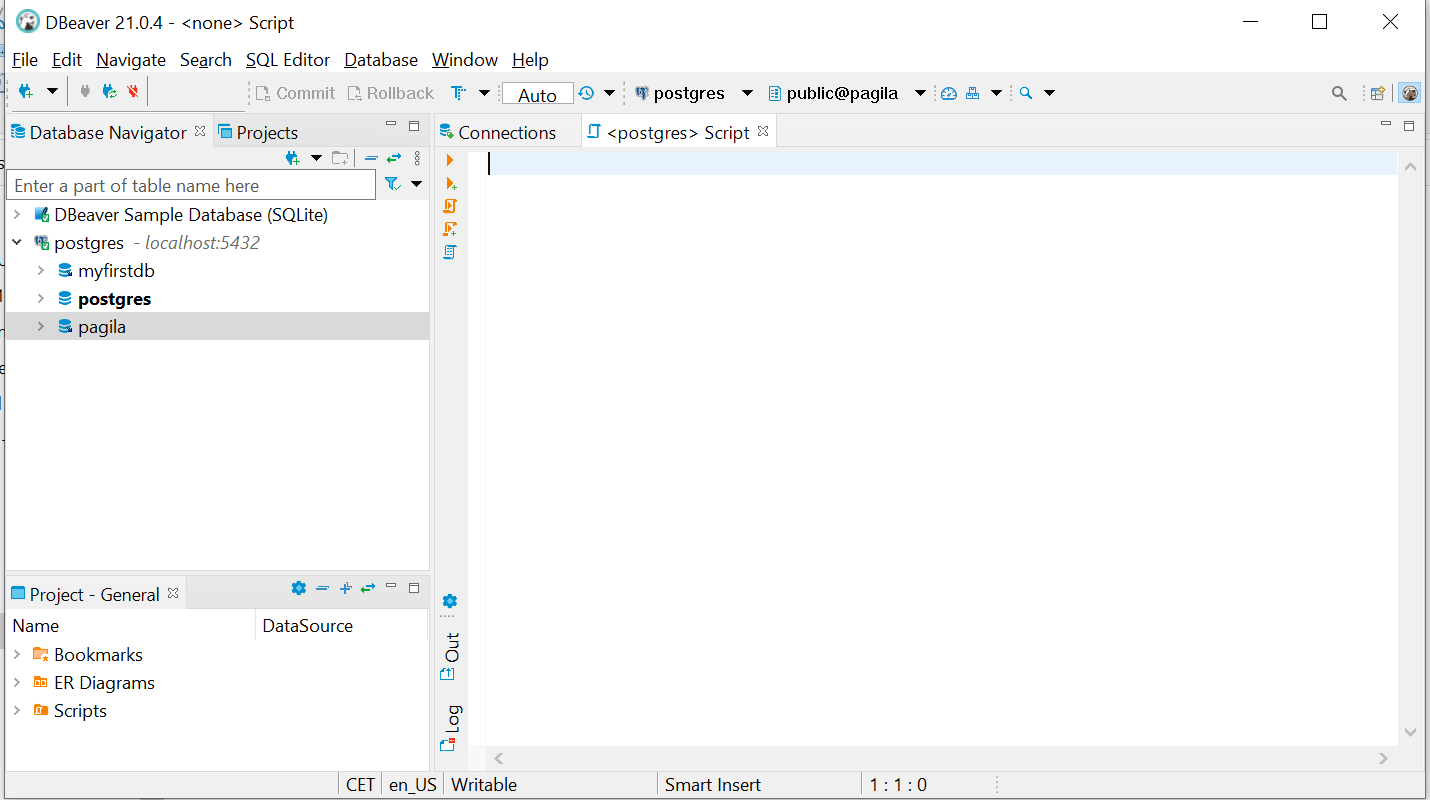Click the Explain execution plan icon

click(450, 252)
